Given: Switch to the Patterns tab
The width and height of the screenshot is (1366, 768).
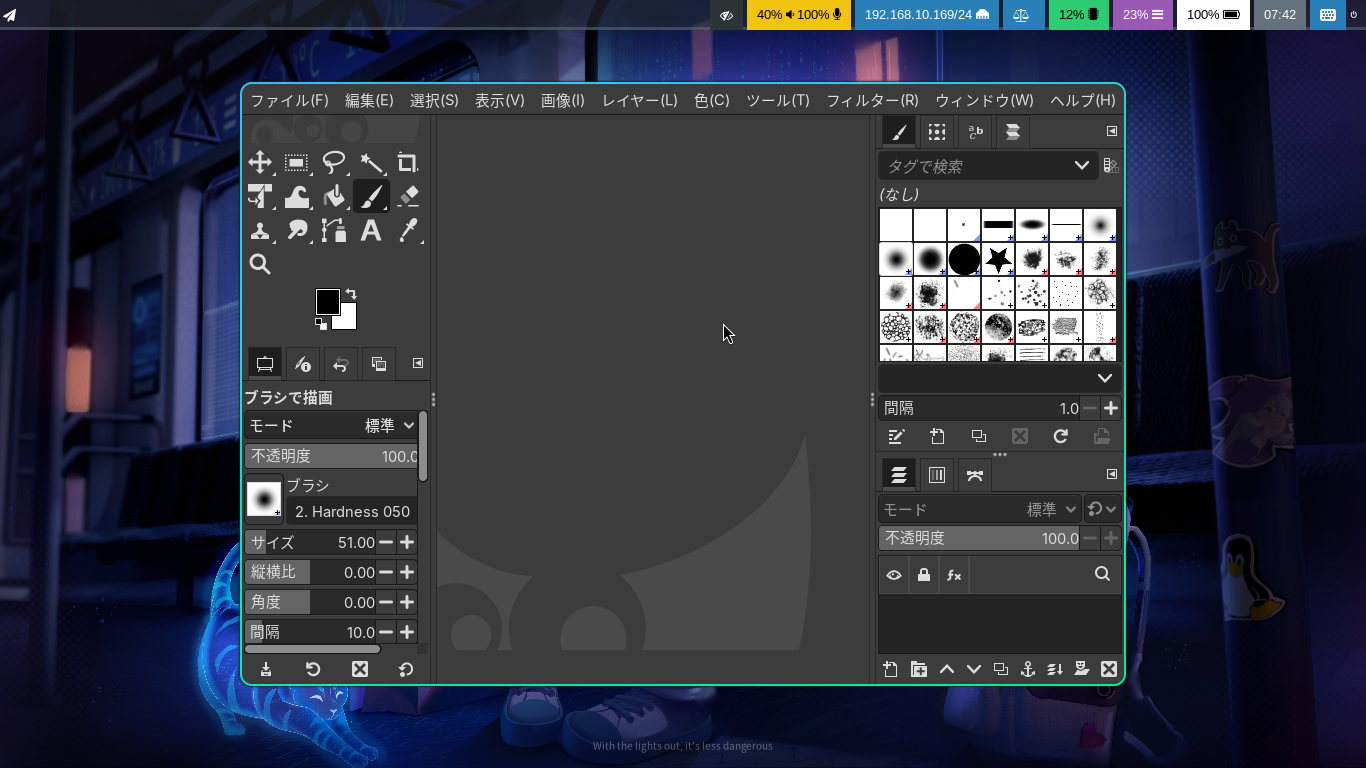Looking at the screenshot, I should coord(936,132).
